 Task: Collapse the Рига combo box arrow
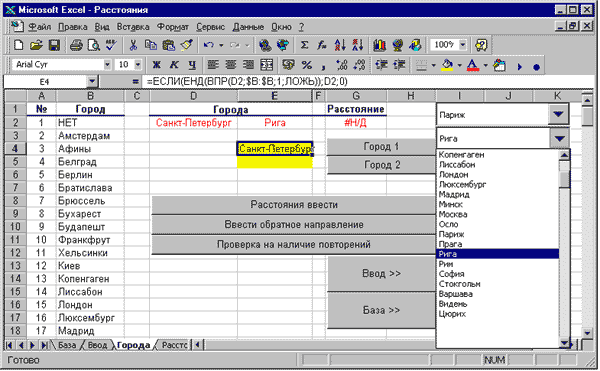click(x=559, y=138)
